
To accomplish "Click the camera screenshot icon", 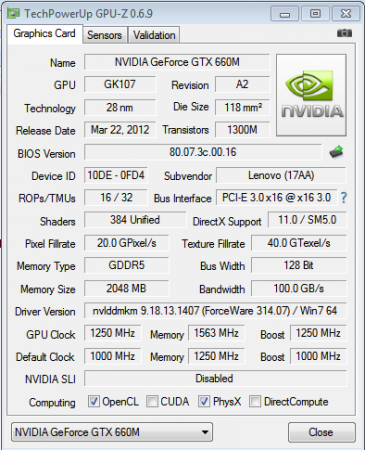I will pos(344,33).
